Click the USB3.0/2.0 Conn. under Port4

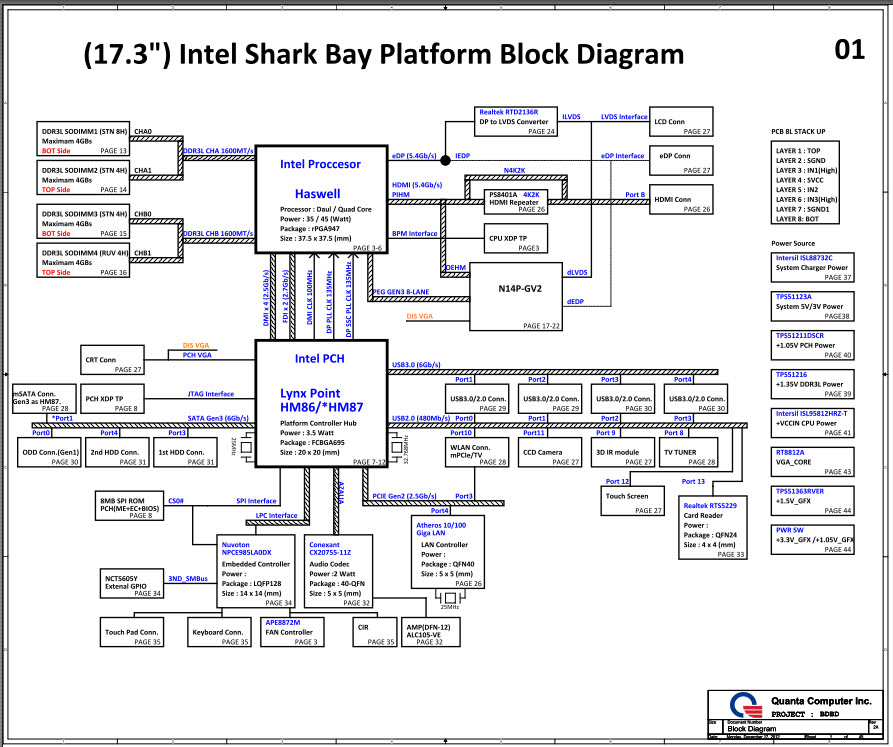(x=695, y=399)
